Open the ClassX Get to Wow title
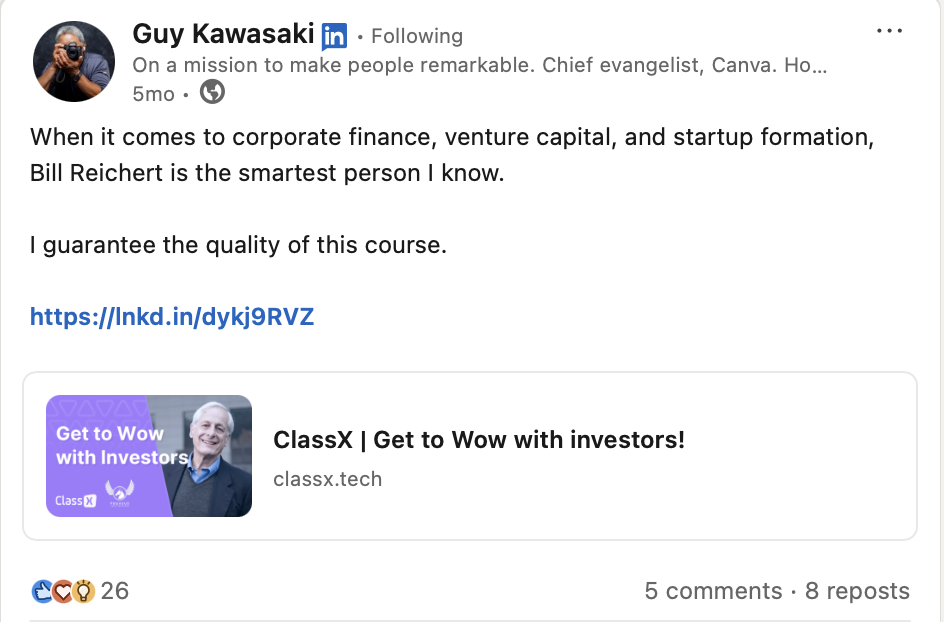Image resolution: width=944 pixels, height=622 pixels. (479, 440)
